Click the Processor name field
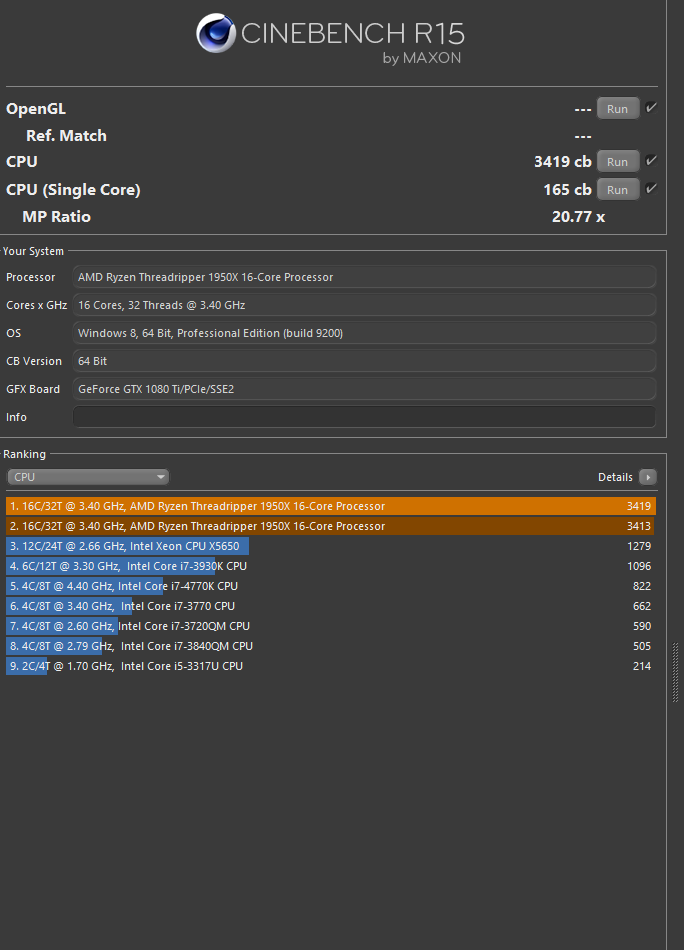Image resolution: width=684 pixels, height=950 pixels. pos(364,277)
